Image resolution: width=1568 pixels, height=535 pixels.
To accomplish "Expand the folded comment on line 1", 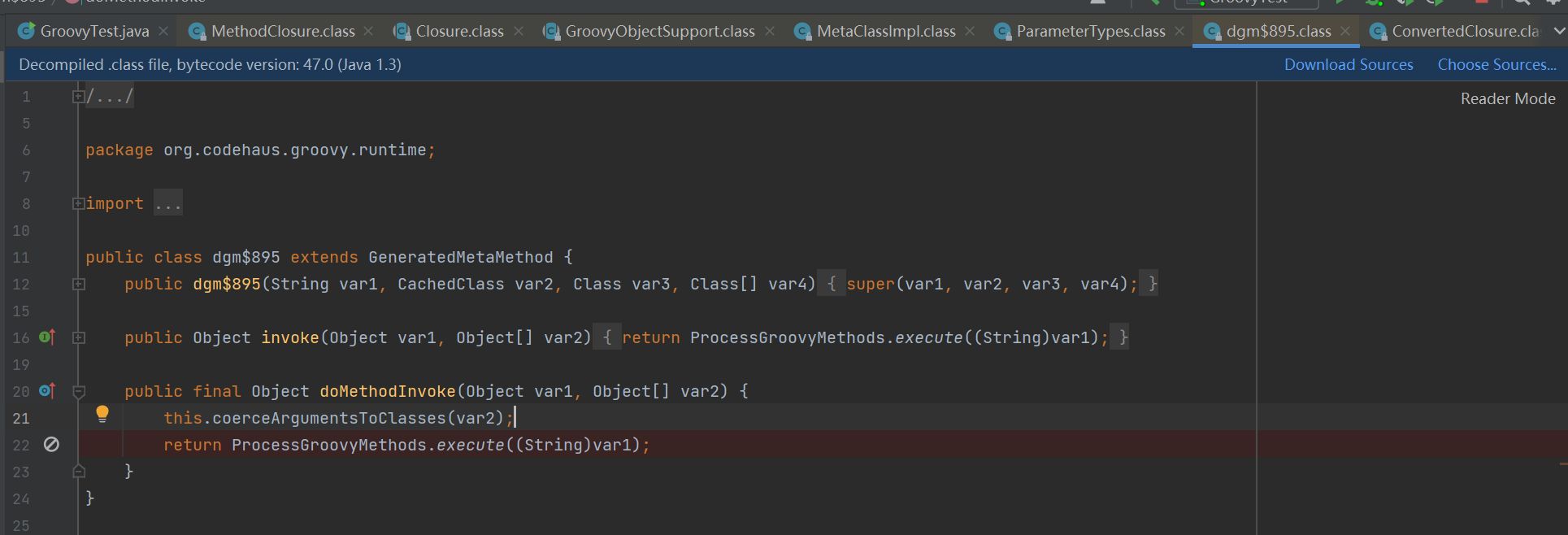I will [x=78, y=97].
